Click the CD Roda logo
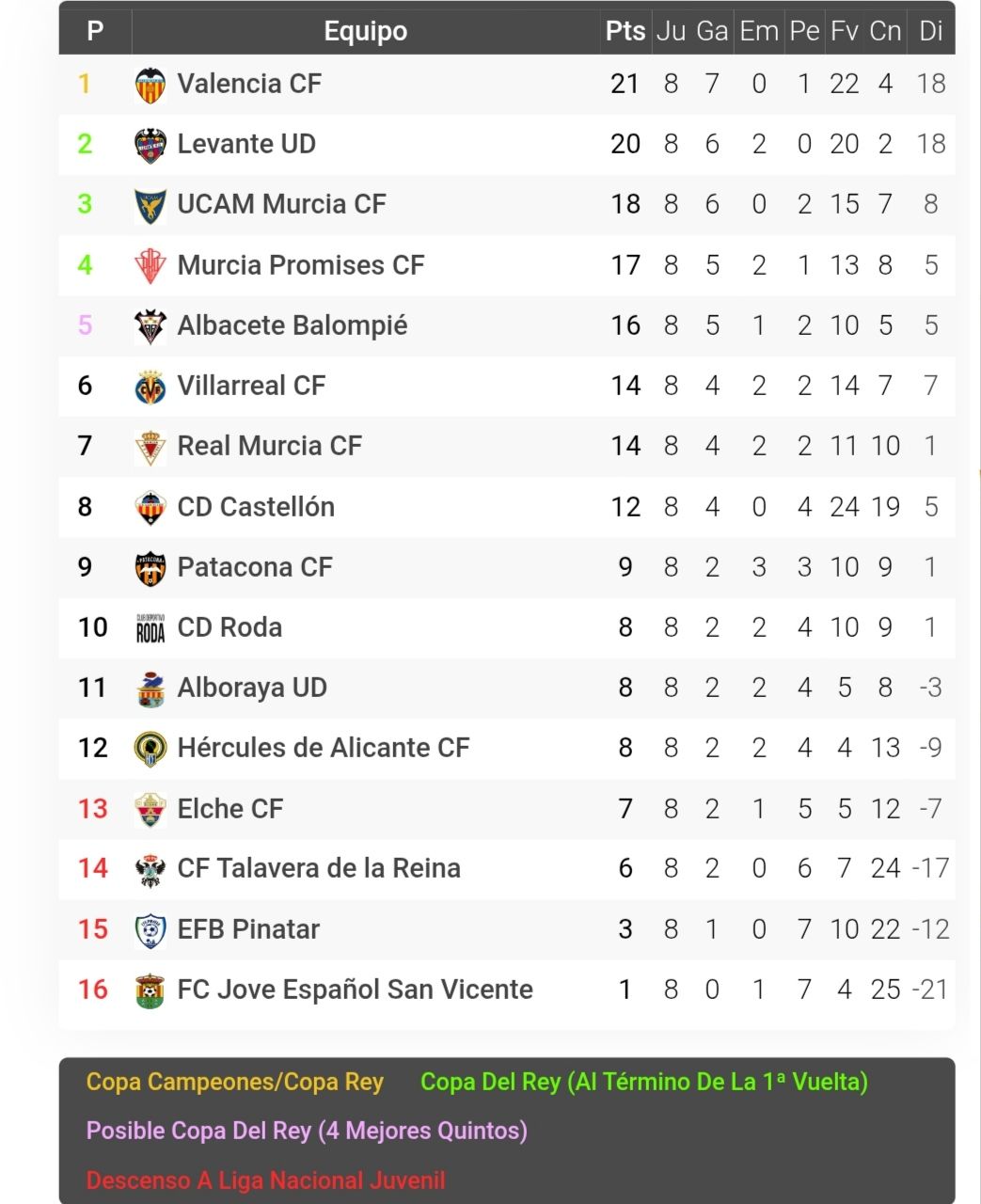The image size is (981, 1204). click(150, 628)
